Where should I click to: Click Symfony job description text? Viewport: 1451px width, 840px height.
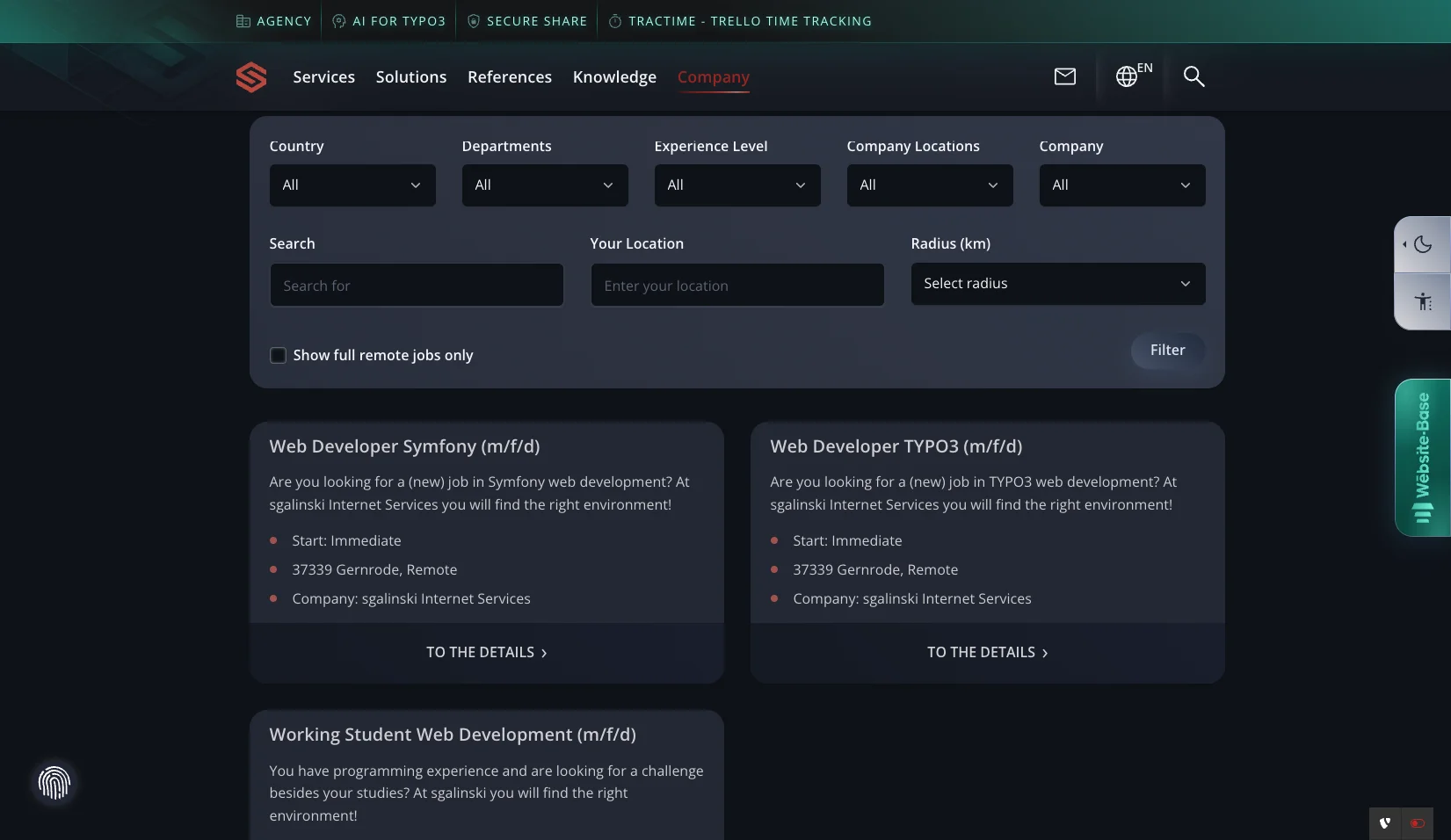point(479,493)
